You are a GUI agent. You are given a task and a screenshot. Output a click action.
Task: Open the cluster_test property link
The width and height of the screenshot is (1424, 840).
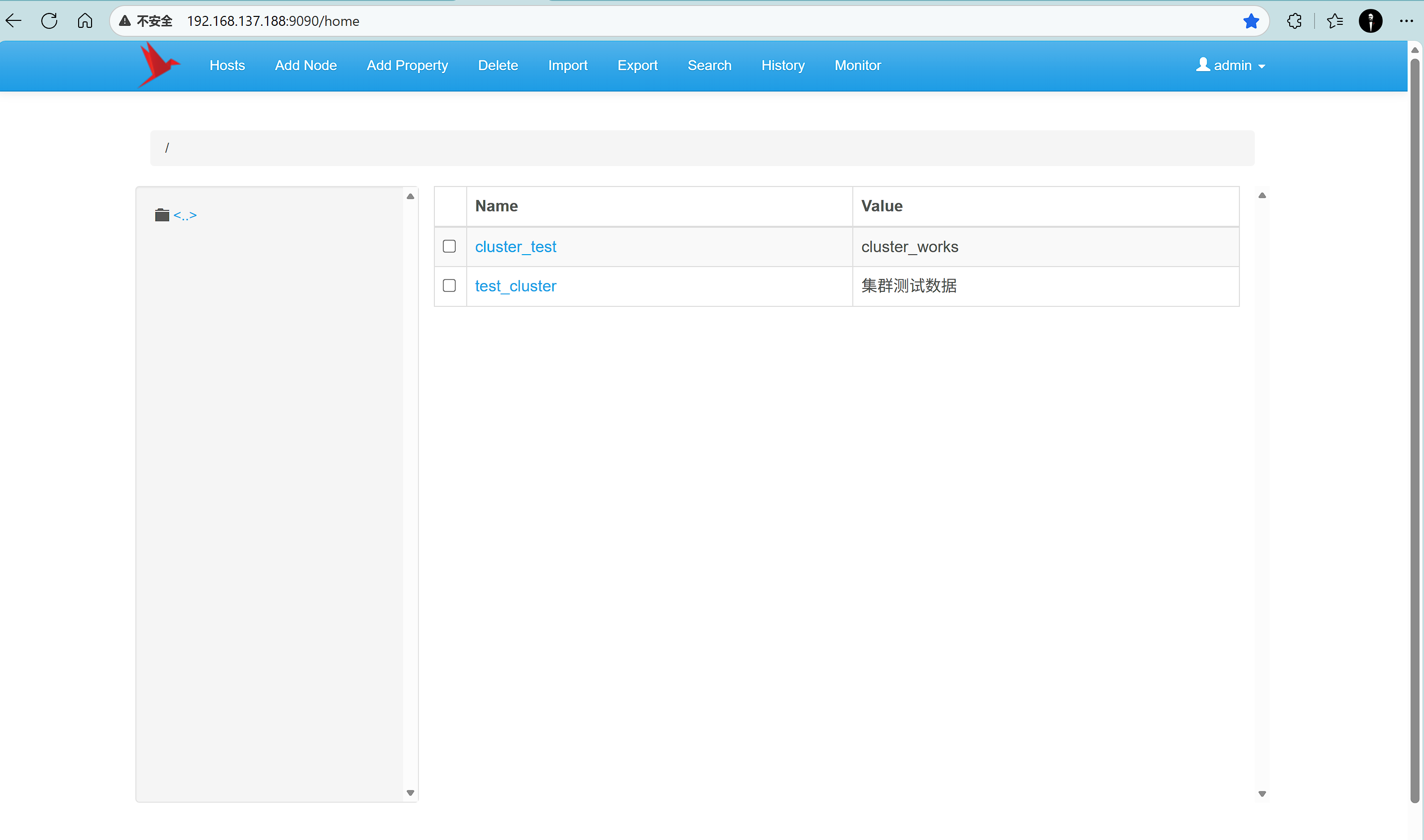click(515, 247)
